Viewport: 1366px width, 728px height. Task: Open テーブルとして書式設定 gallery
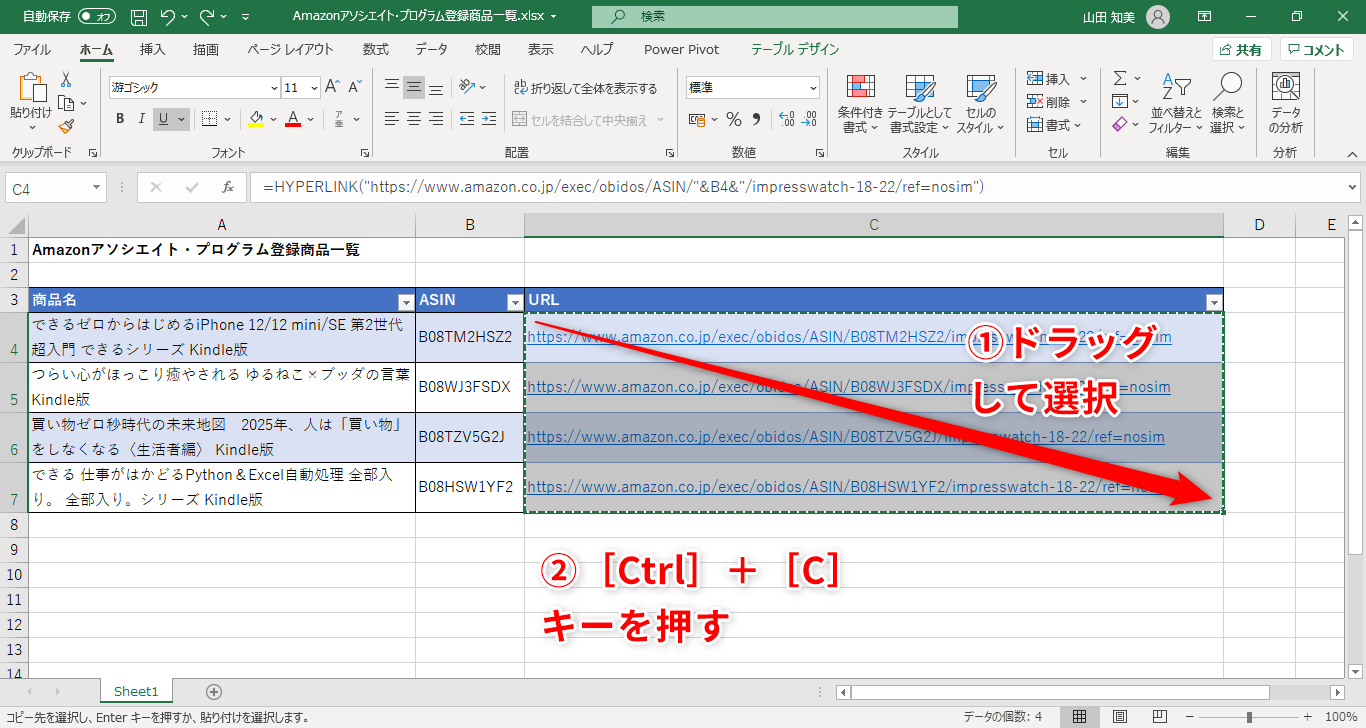click(920, 103)
